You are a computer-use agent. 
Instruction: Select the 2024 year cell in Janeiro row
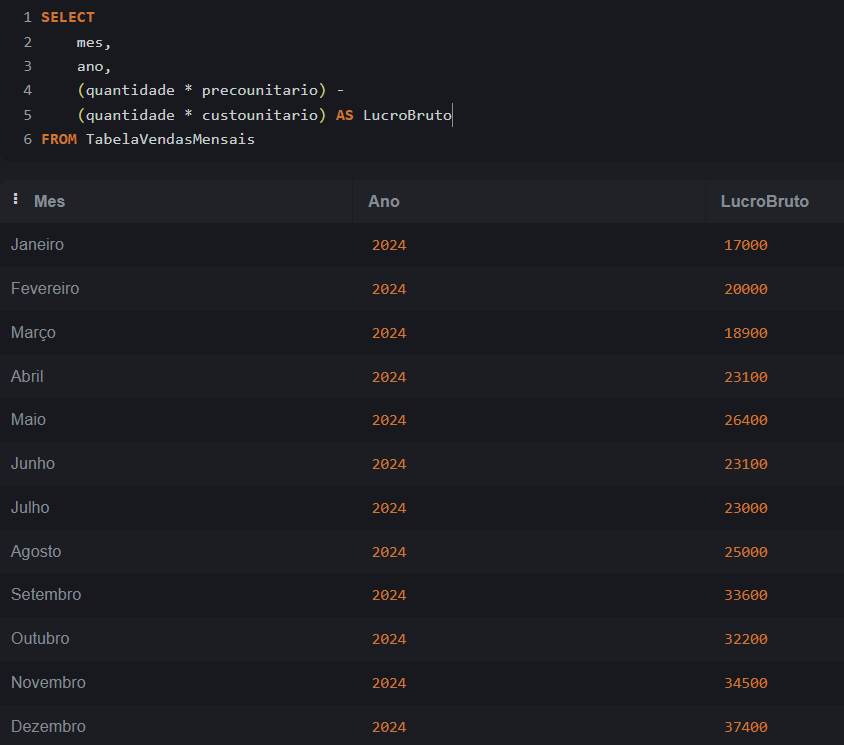tap(389, 245)
